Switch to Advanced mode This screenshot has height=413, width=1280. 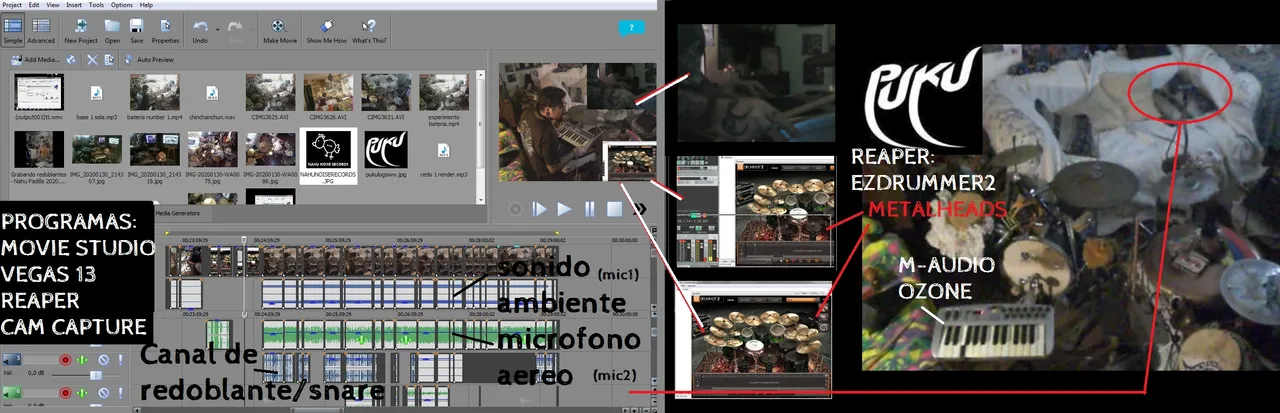coord(41,29)
